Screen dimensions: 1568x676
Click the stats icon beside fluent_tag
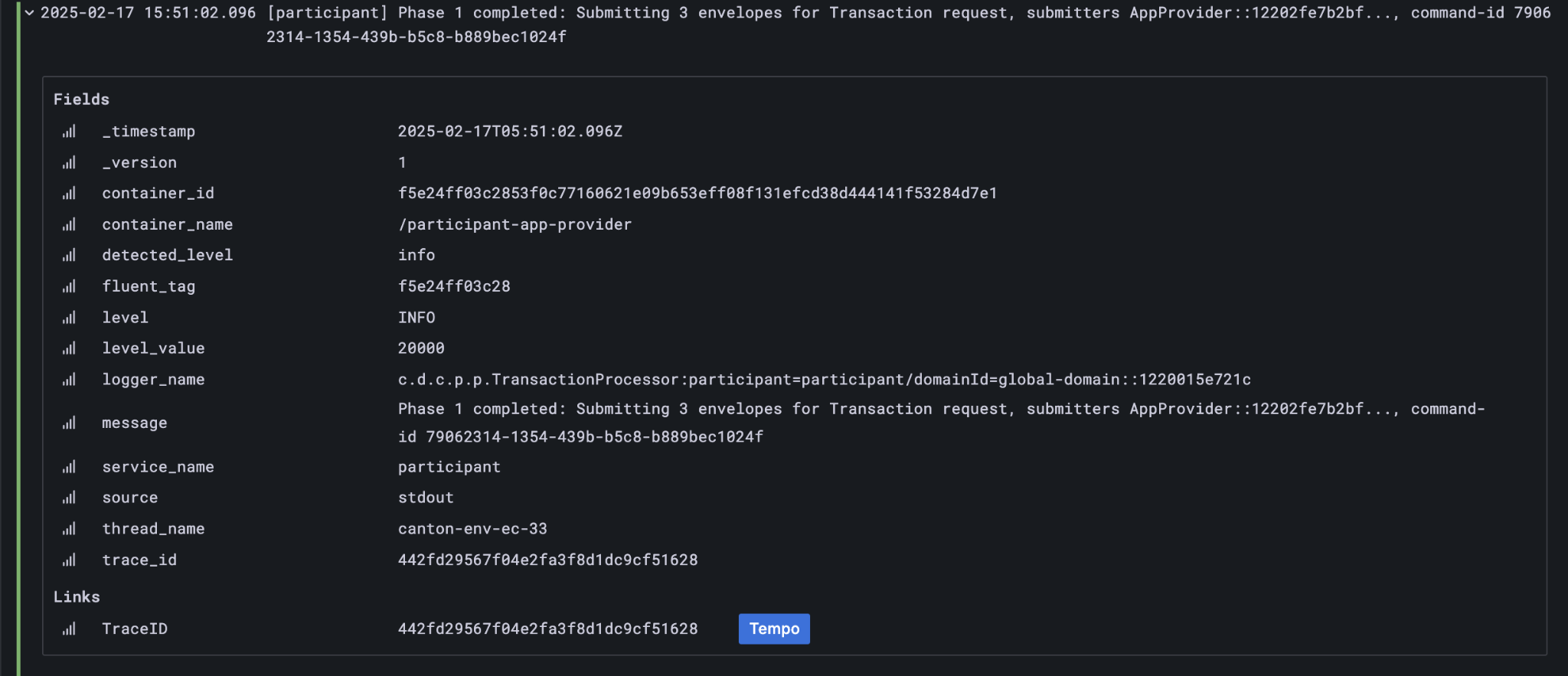tap(69, 286)
